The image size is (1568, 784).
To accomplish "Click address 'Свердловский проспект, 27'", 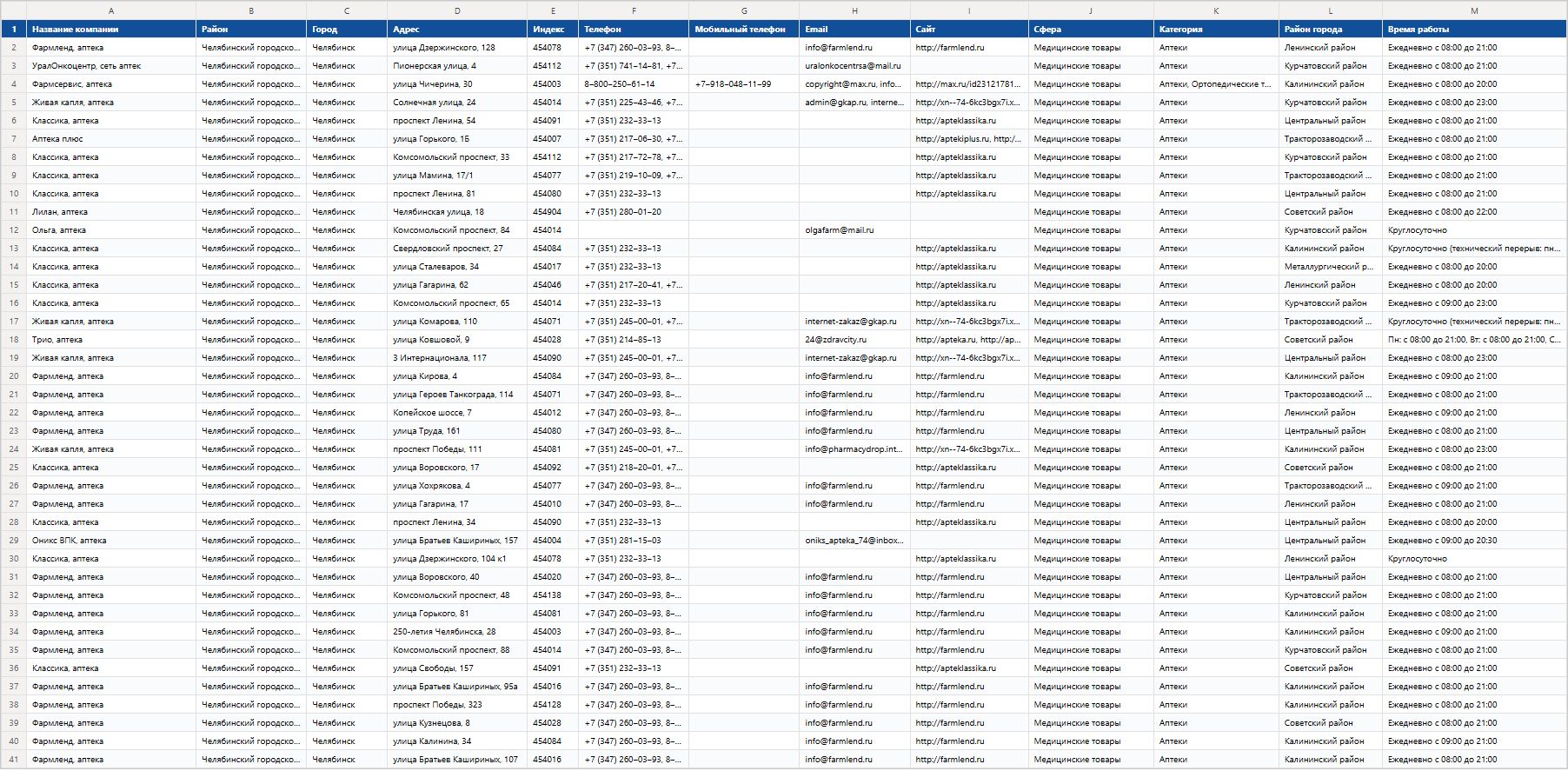I will 457,249.
